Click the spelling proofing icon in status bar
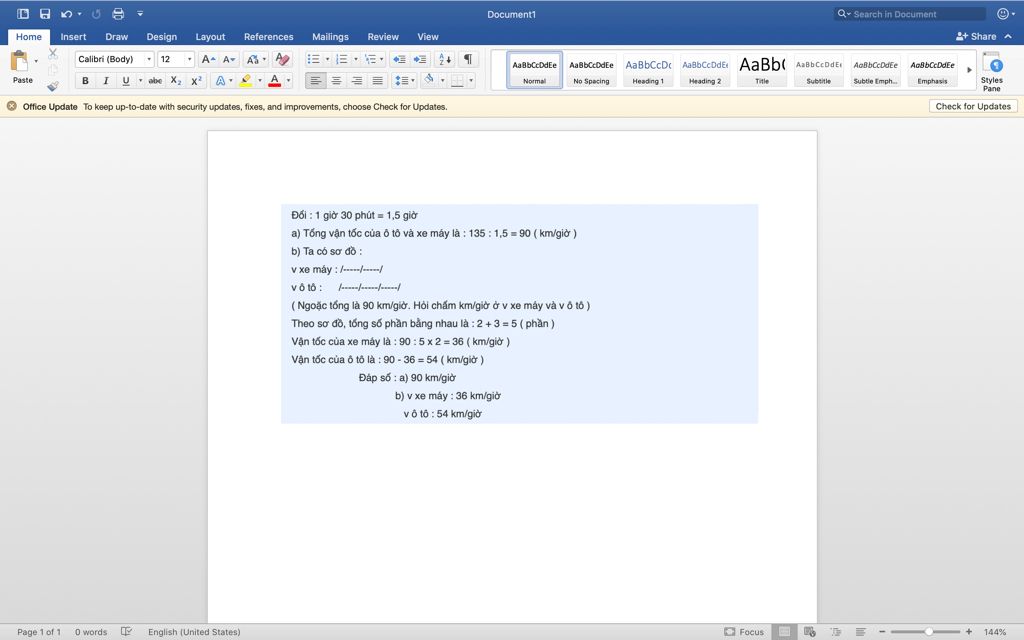The image size is (1024, 640). pyautogui.click(x=127, y=632)
